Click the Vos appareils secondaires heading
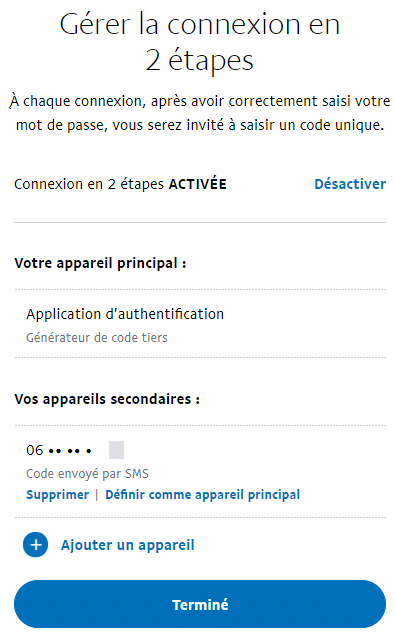This screenshot has width=395, height=636. click(x=107, y=399)
